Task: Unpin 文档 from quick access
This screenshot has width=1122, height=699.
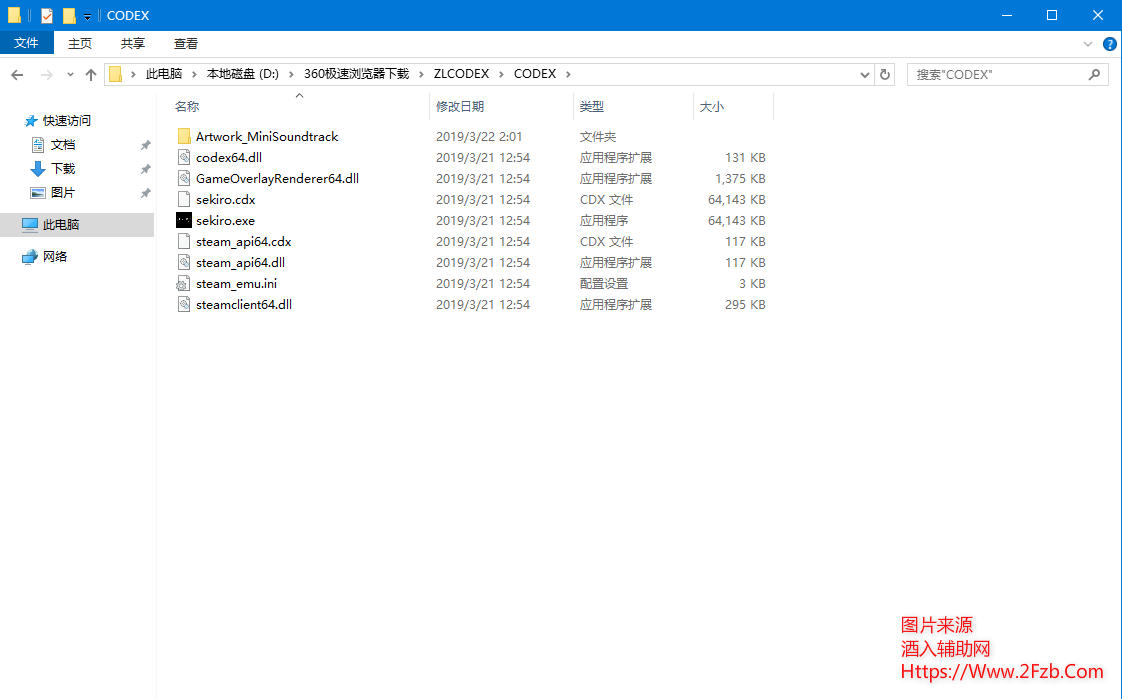Action: [145, 144]
